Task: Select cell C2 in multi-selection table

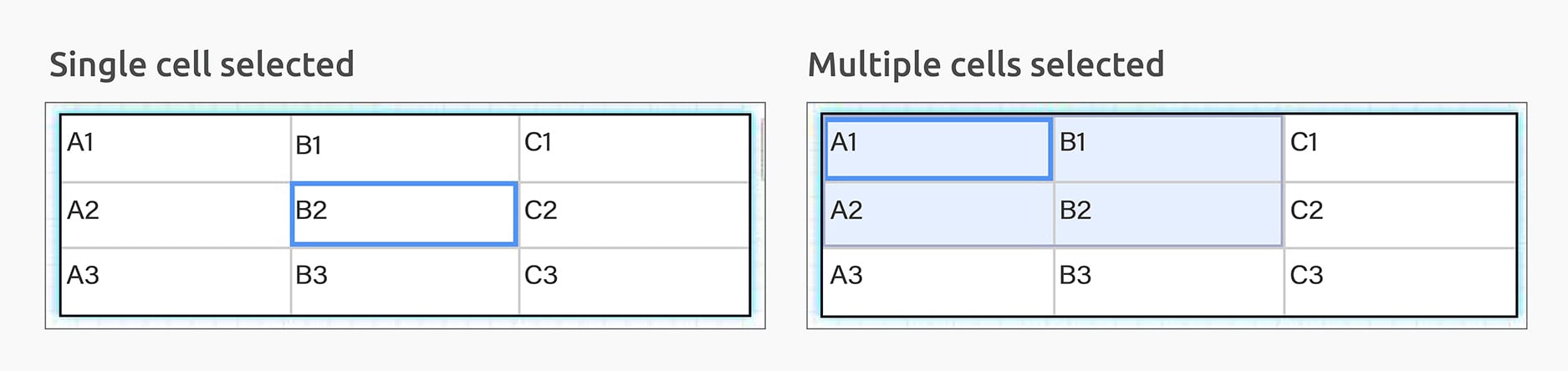Action: (1400, 215)
